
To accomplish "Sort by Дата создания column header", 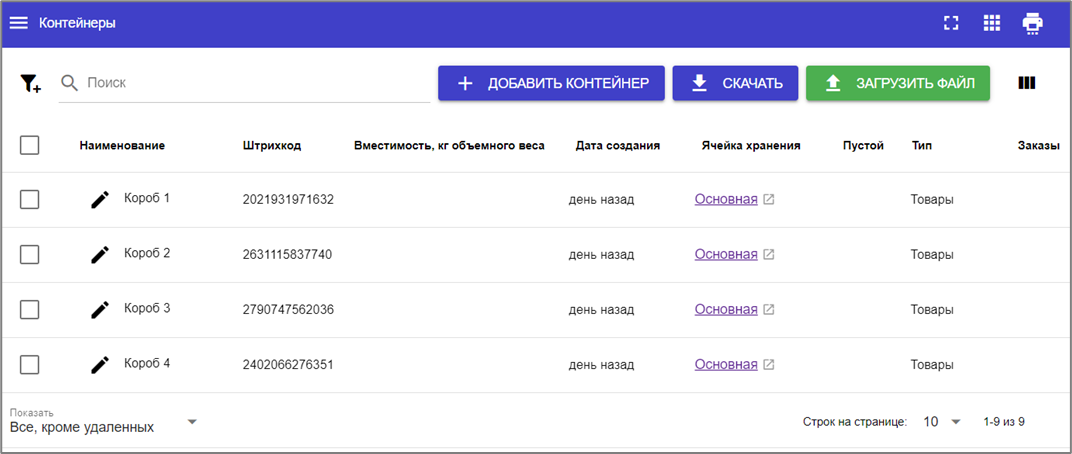I will coord(617,146).
